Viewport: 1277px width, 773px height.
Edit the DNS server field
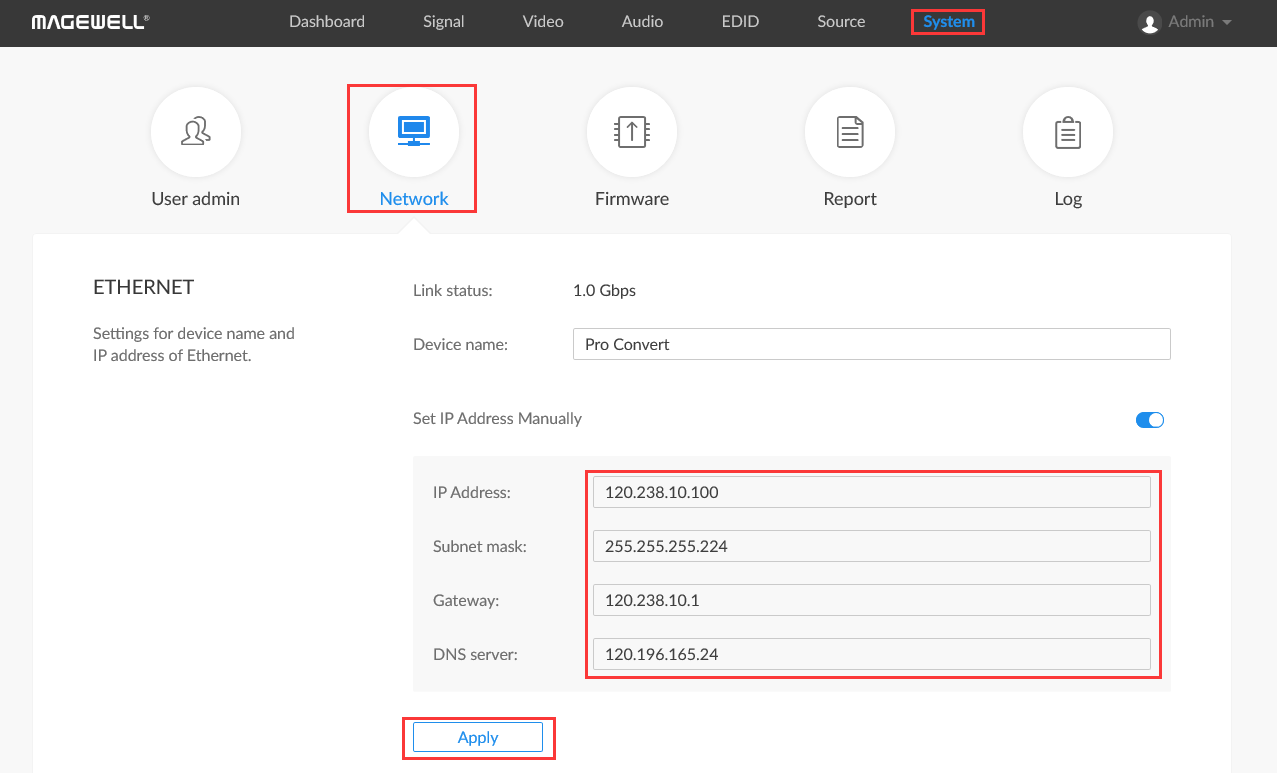[x=870, y=654]
